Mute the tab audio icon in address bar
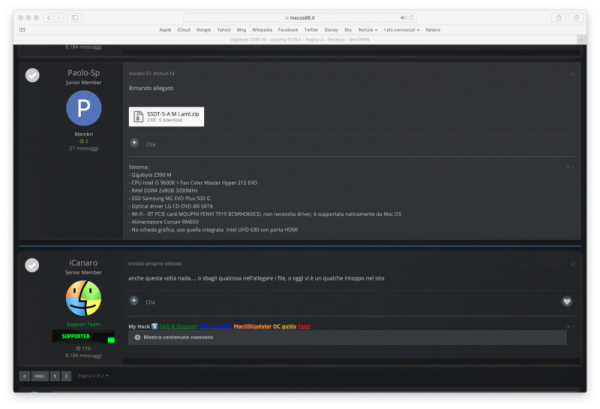This screenshot has width=600, height=409. [x=403, y=18]
